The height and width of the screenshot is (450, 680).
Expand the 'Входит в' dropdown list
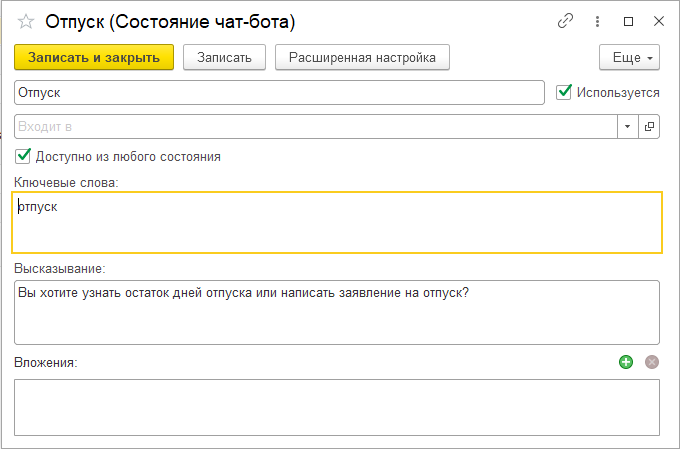tap(627, 127)
